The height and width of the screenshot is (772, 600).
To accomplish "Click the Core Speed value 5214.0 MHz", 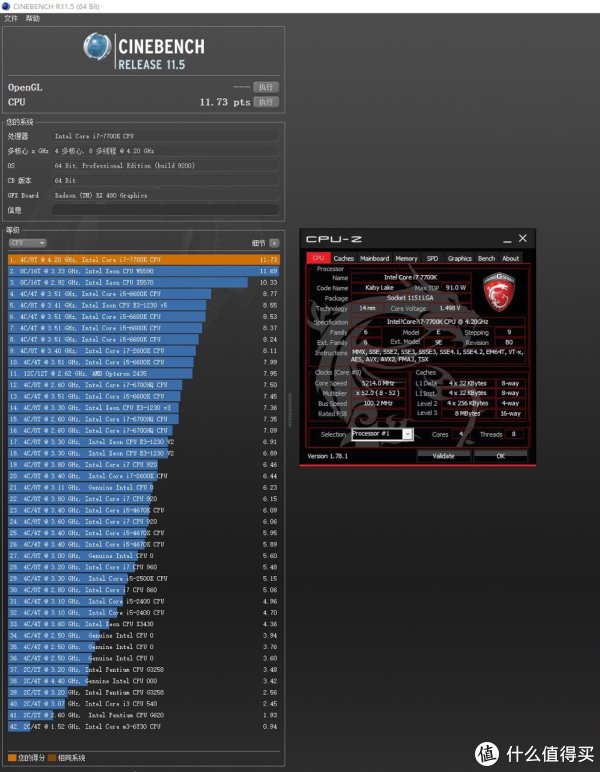I will (378, 383).
